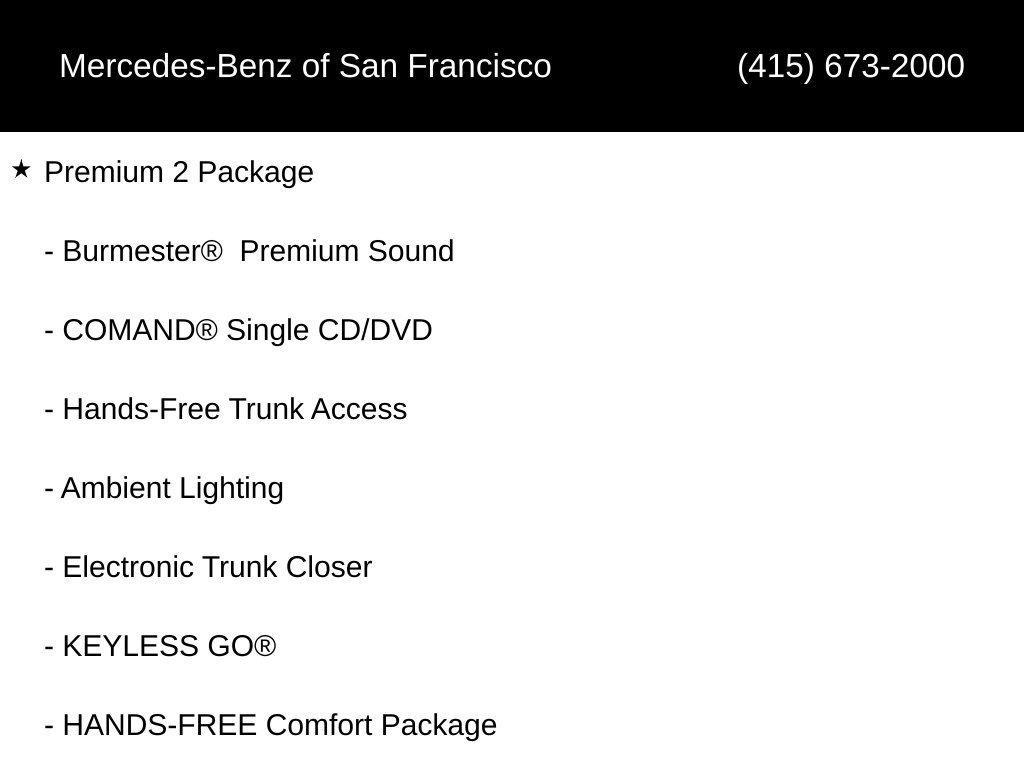Click the Mercedes-Benz of San Francisco title

(306, 66)
